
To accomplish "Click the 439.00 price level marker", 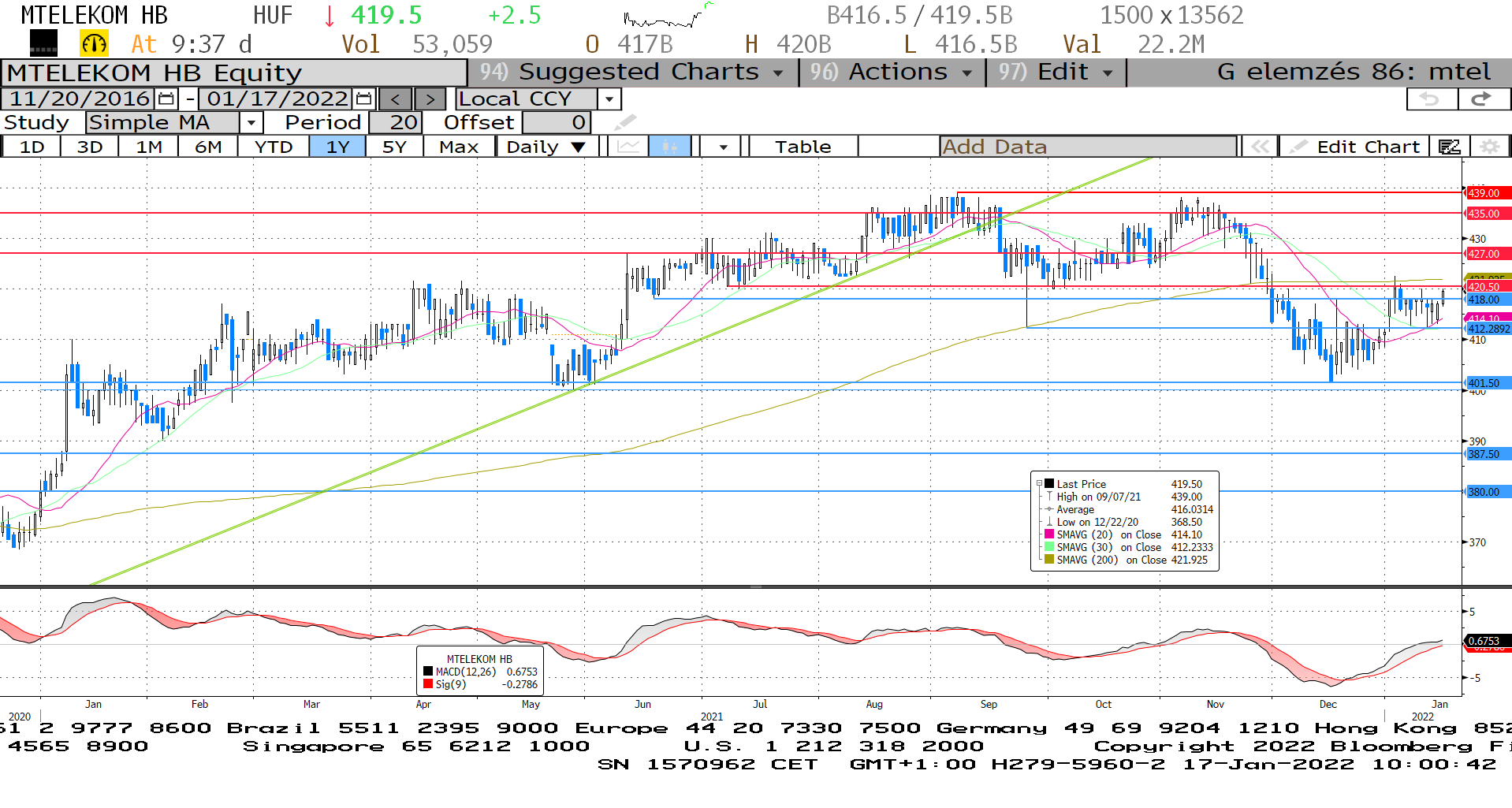I will 1487,193.
